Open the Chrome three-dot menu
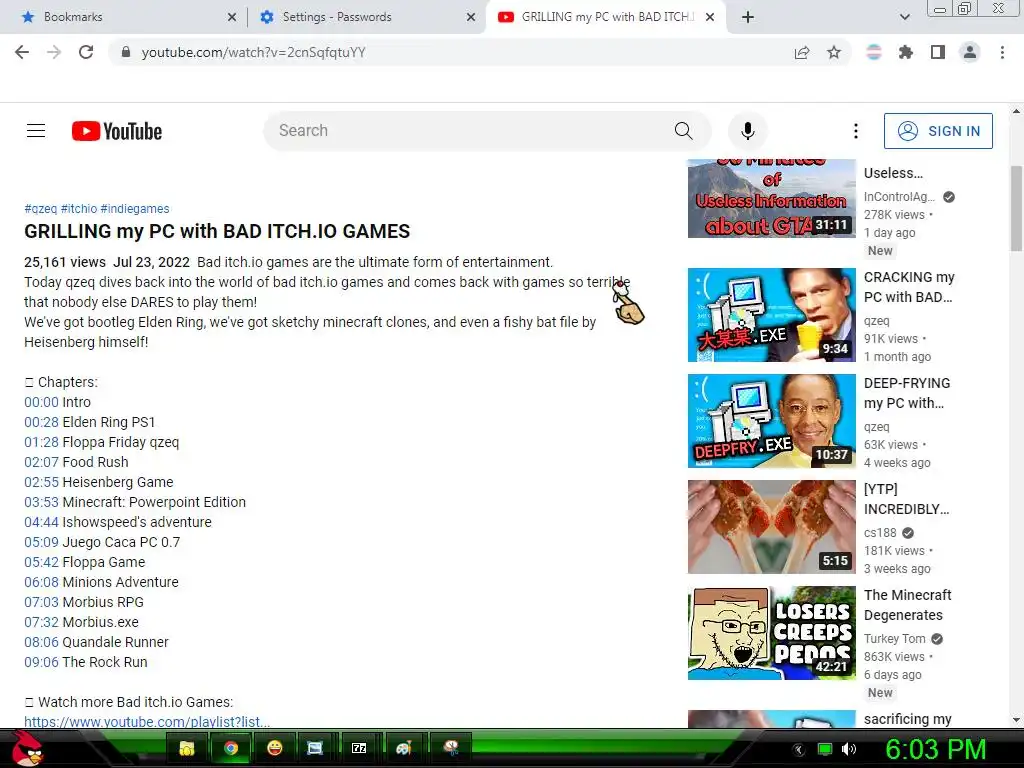The width and height of the screenshot is (1024, 768). click(x=1002, y=52)
